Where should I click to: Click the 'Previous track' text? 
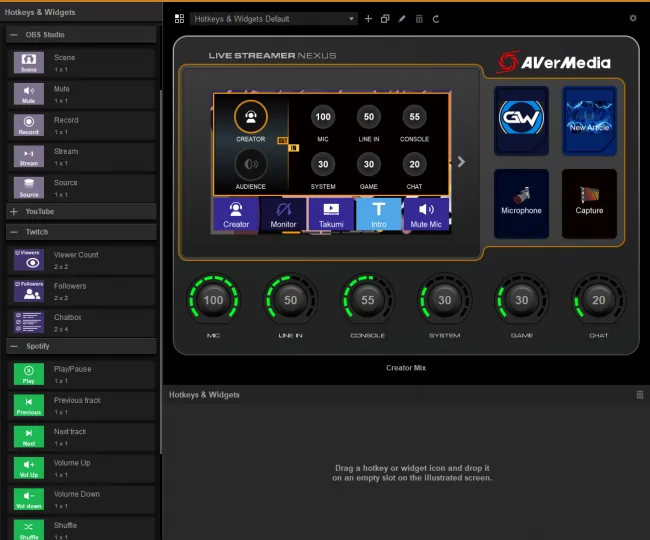(77, 400)
